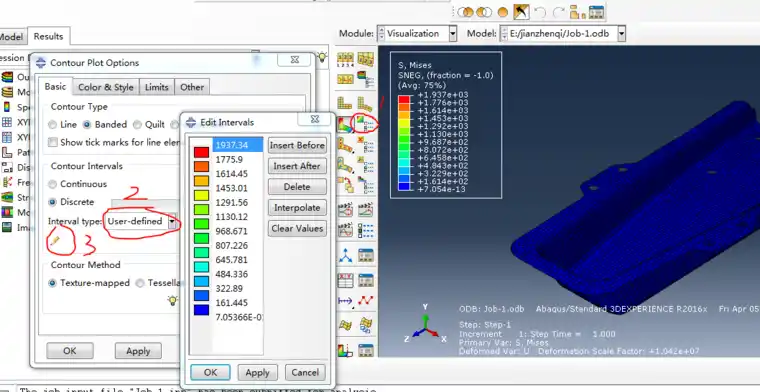Image resolution: width=760 pixels, height=392 pixels.
Task: Click Output Databases icon in results tree
Action: 7,77
